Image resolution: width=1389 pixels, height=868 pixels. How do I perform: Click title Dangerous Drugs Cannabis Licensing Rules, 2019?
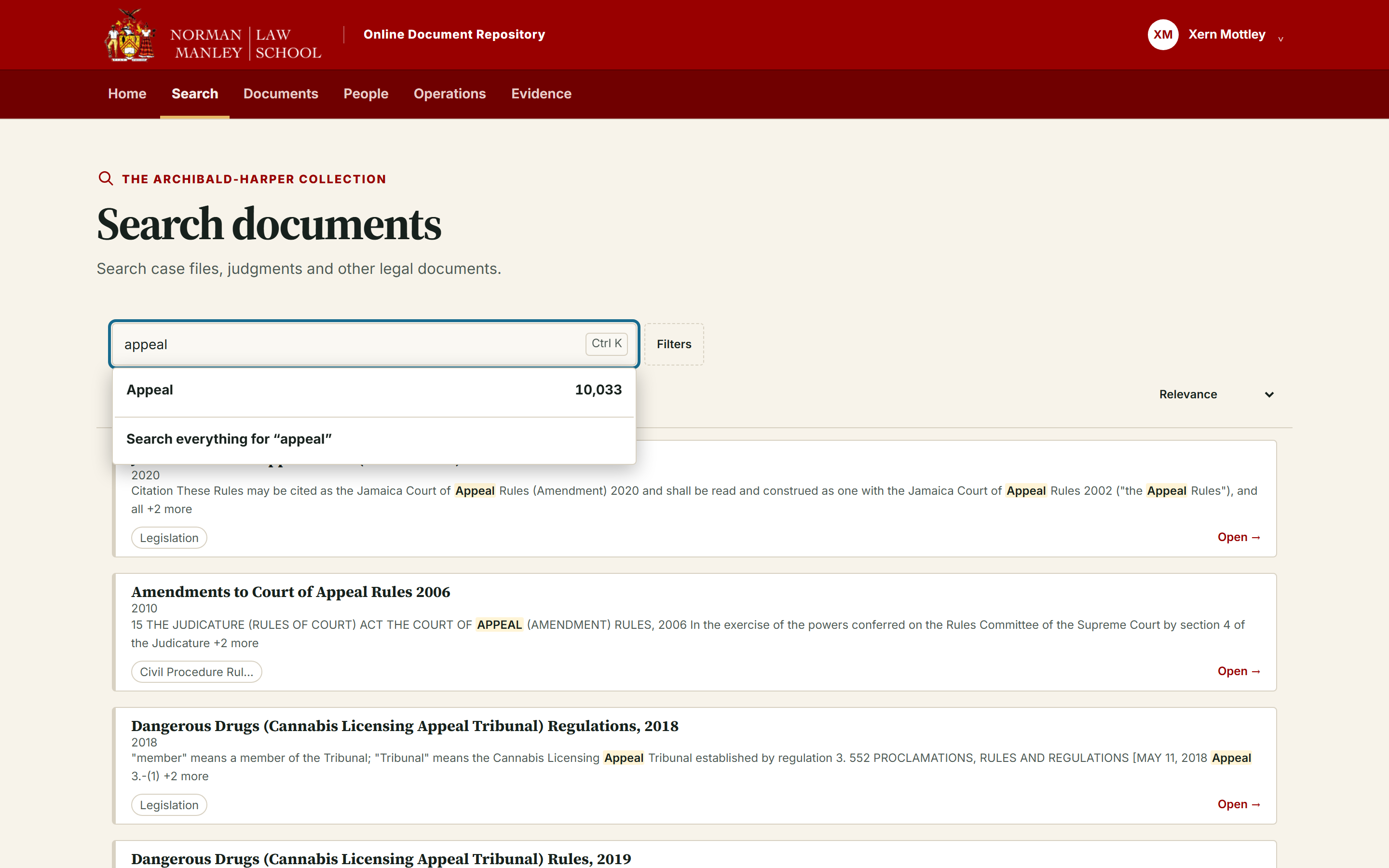point(381,859)
